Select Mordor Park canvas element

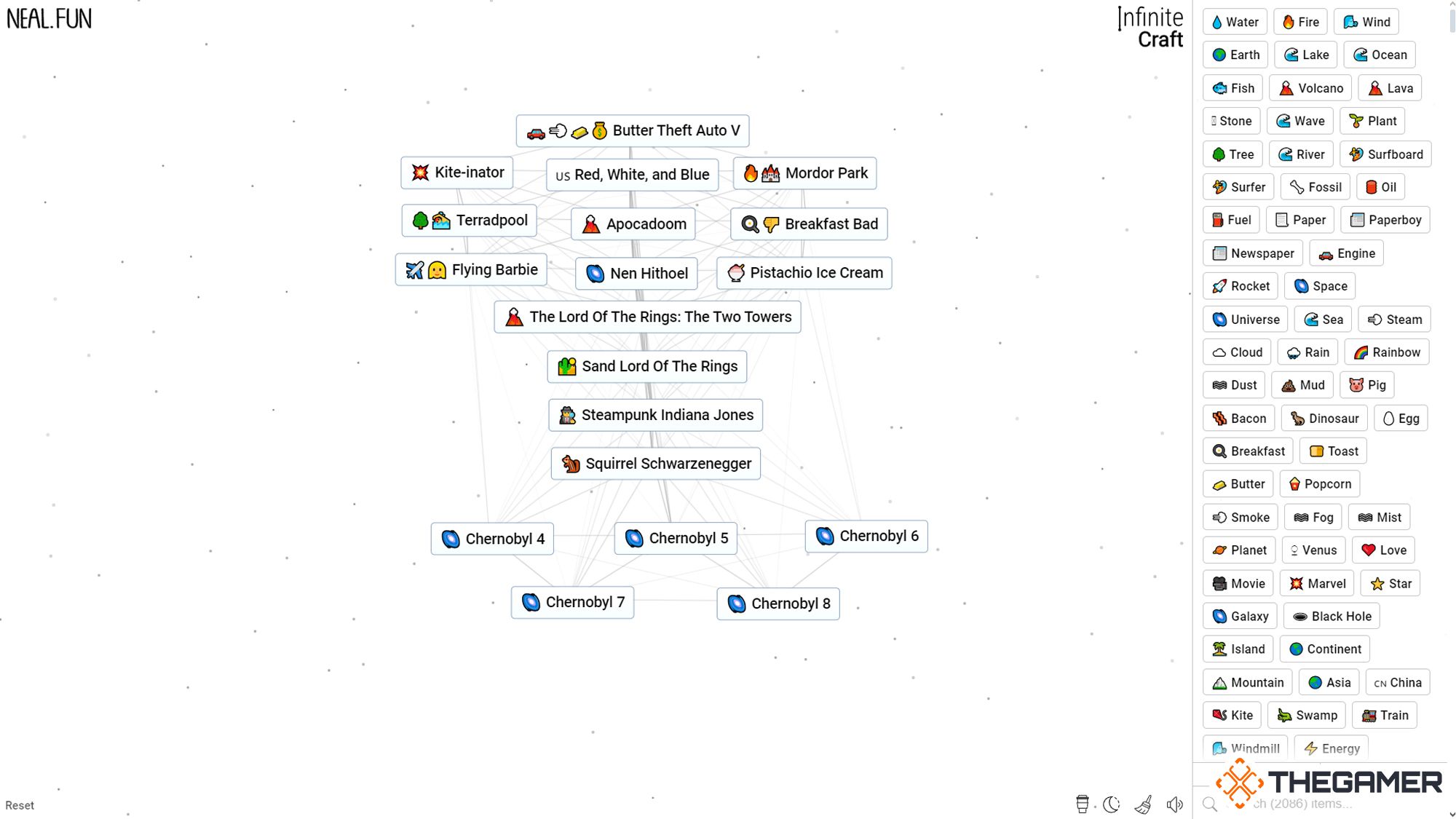tap(804, 173)
